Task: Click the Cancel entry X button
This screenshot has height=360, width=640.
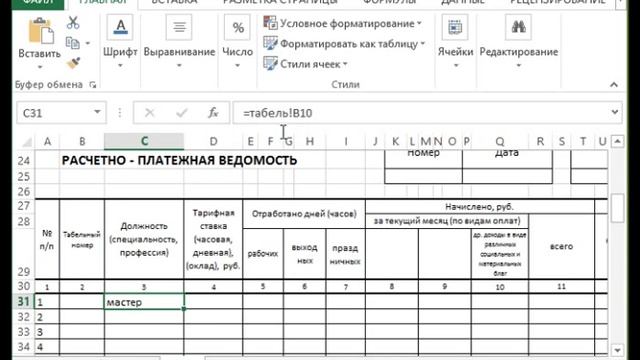Action: click(150, 113)
